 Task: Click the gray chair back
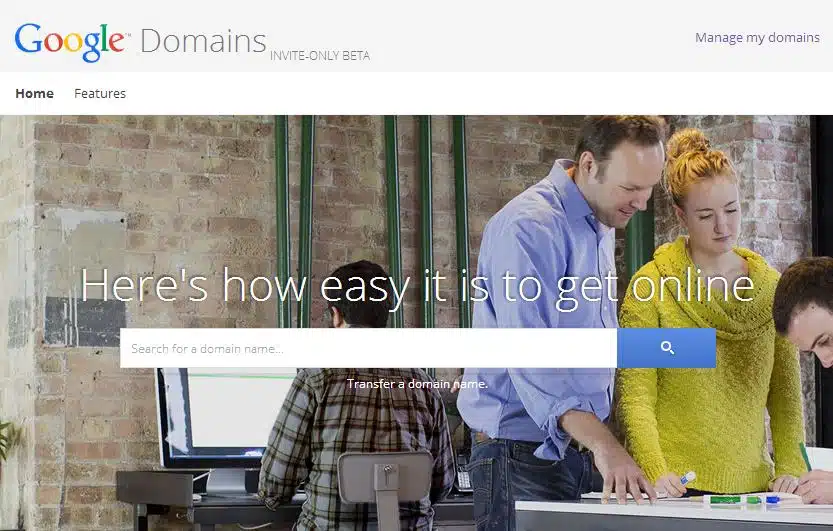(x=385, y=476)
